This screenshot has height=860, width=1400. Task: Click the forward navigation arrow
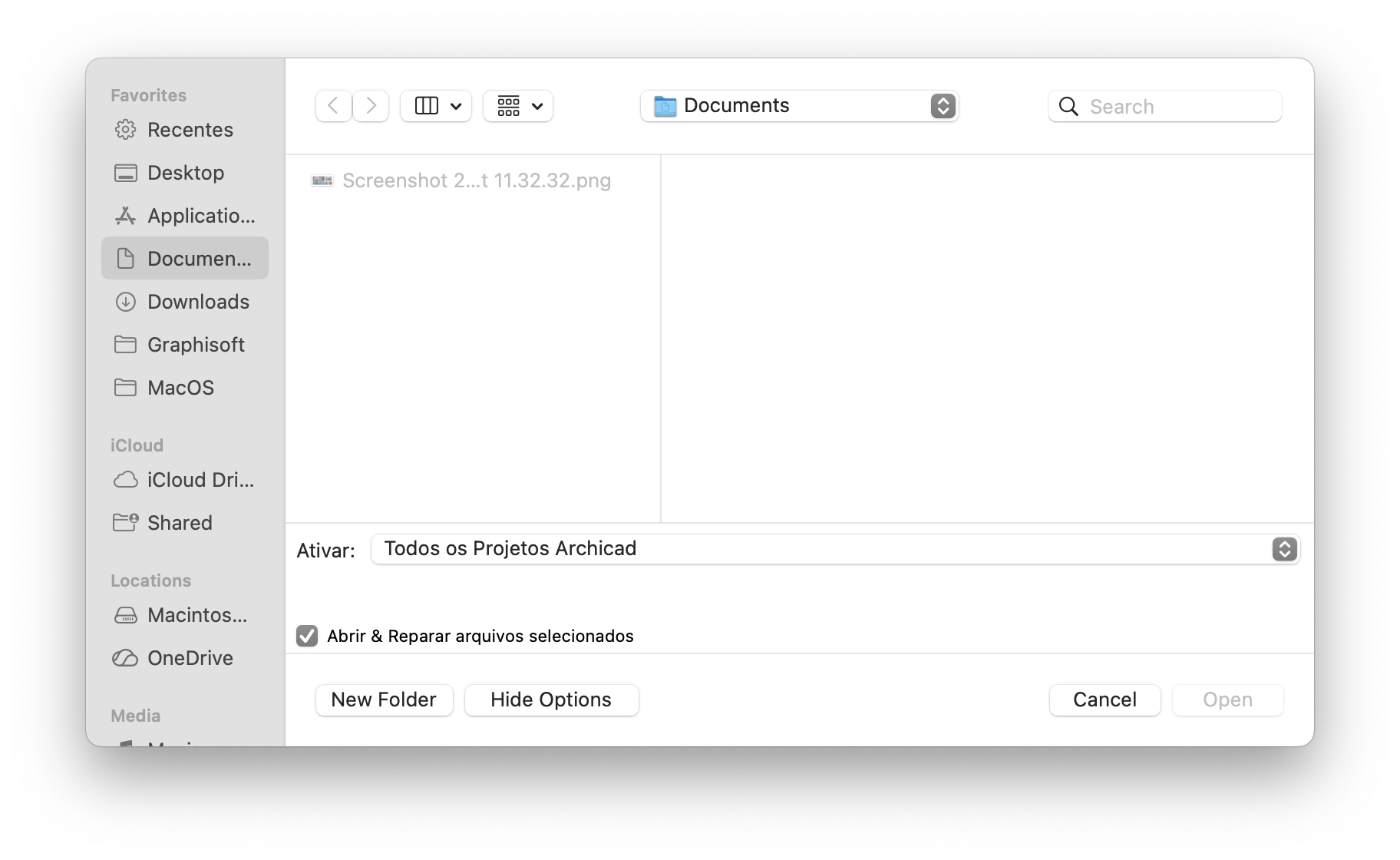click(x=371, y=106)
